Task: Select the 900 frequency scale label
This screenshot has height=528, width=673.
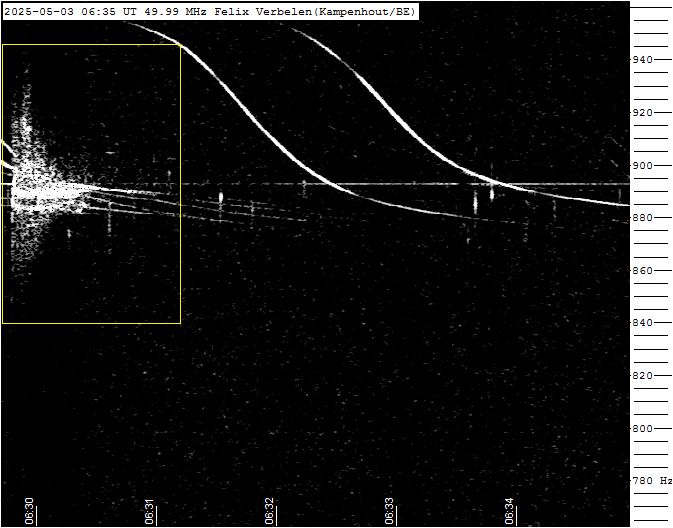Action: coord(642,165)
